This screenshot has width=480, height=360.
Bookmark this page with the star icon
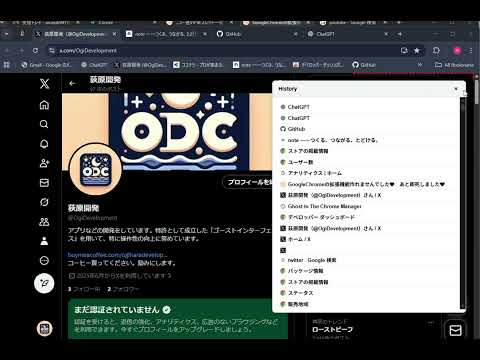417,51
